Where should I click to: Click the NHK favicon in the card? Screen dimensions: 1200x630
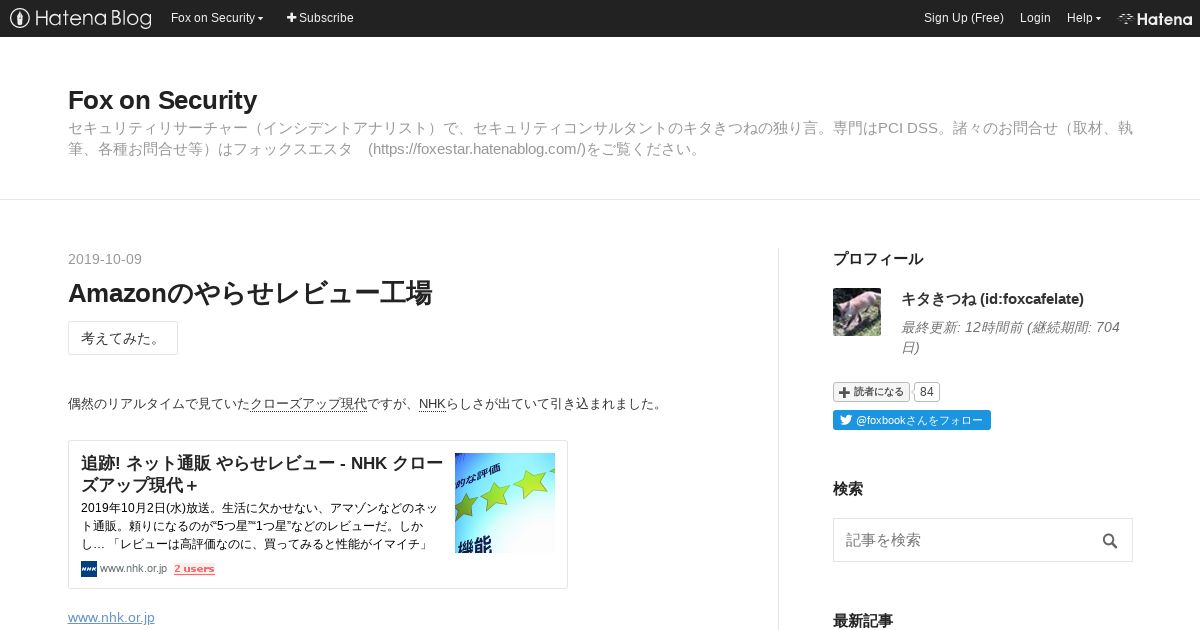pyautogui.click(x=89, y=569)
